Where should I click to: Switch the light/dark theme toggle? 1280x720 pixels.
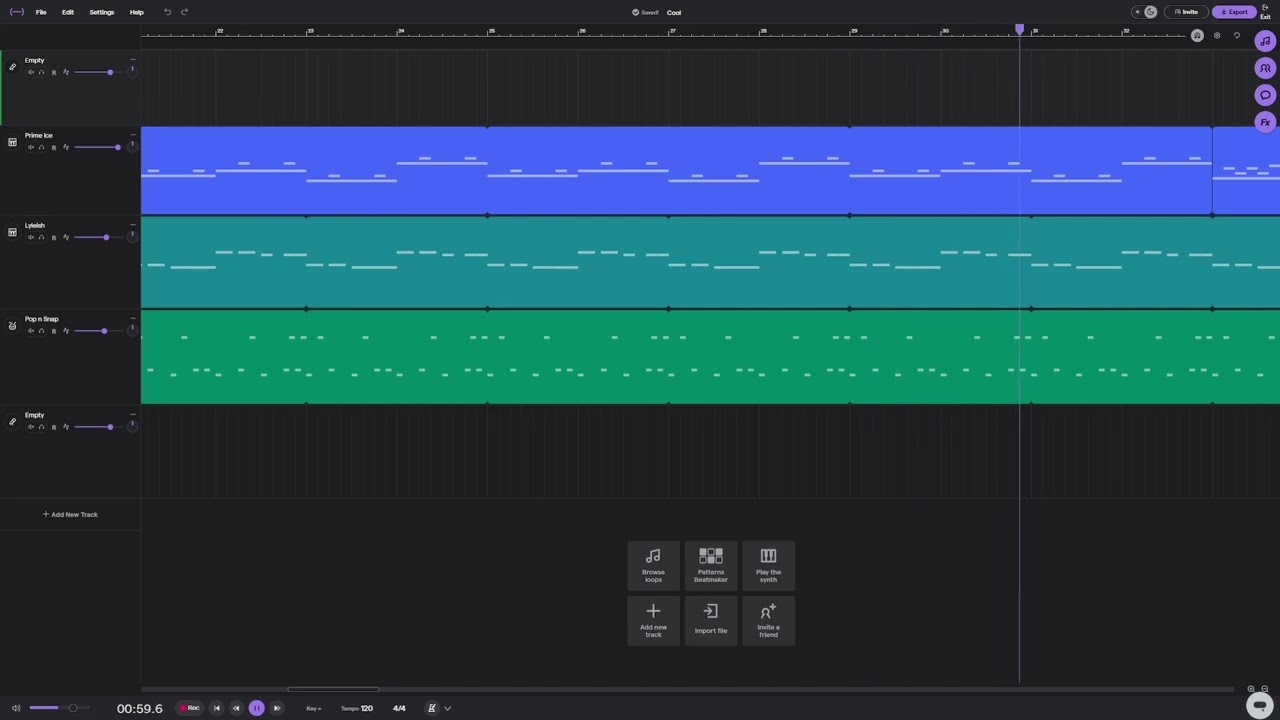click(x=1144, y=12)
